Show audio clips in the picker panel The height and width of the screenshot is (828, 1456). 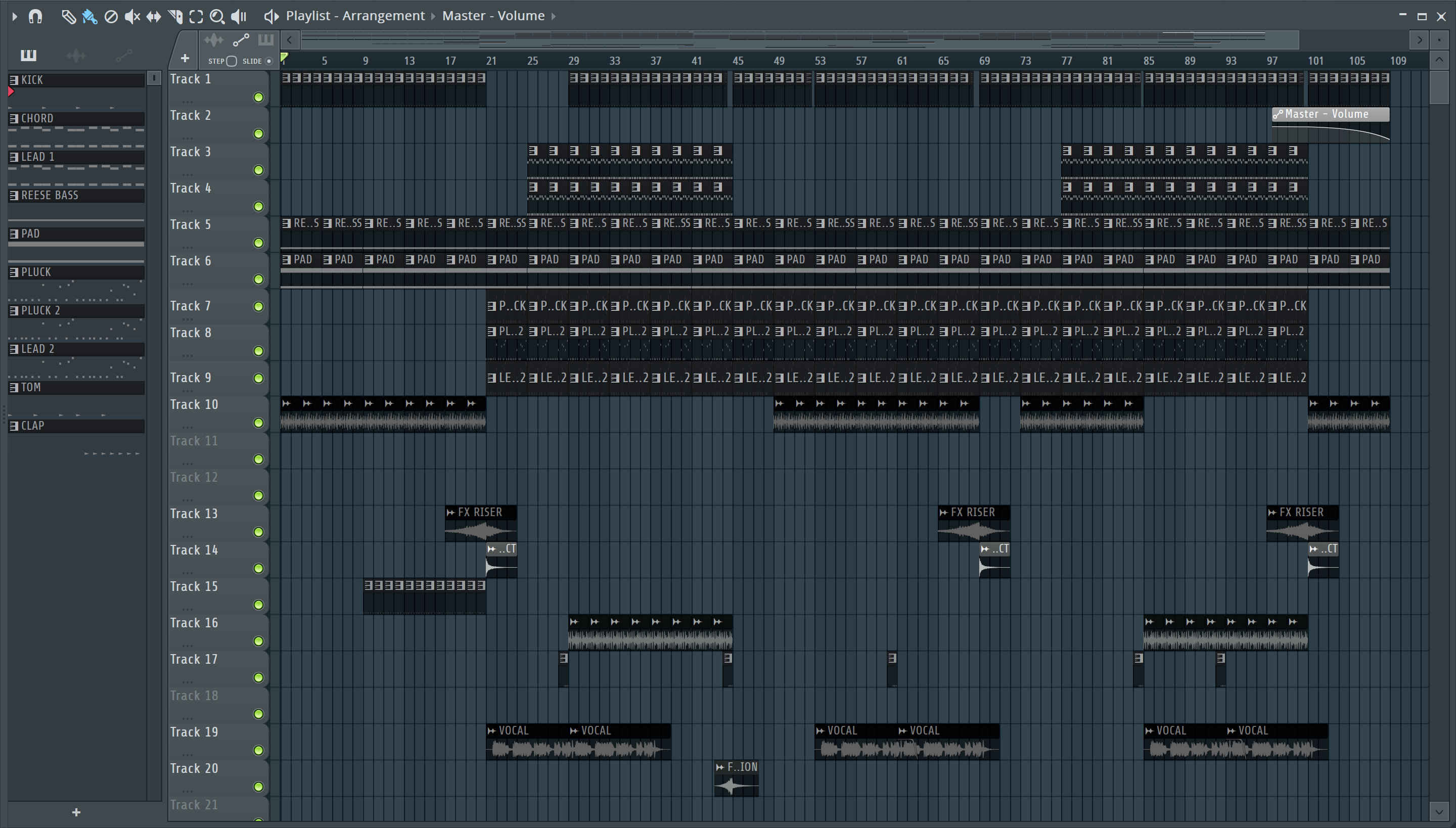pos(76,55)
